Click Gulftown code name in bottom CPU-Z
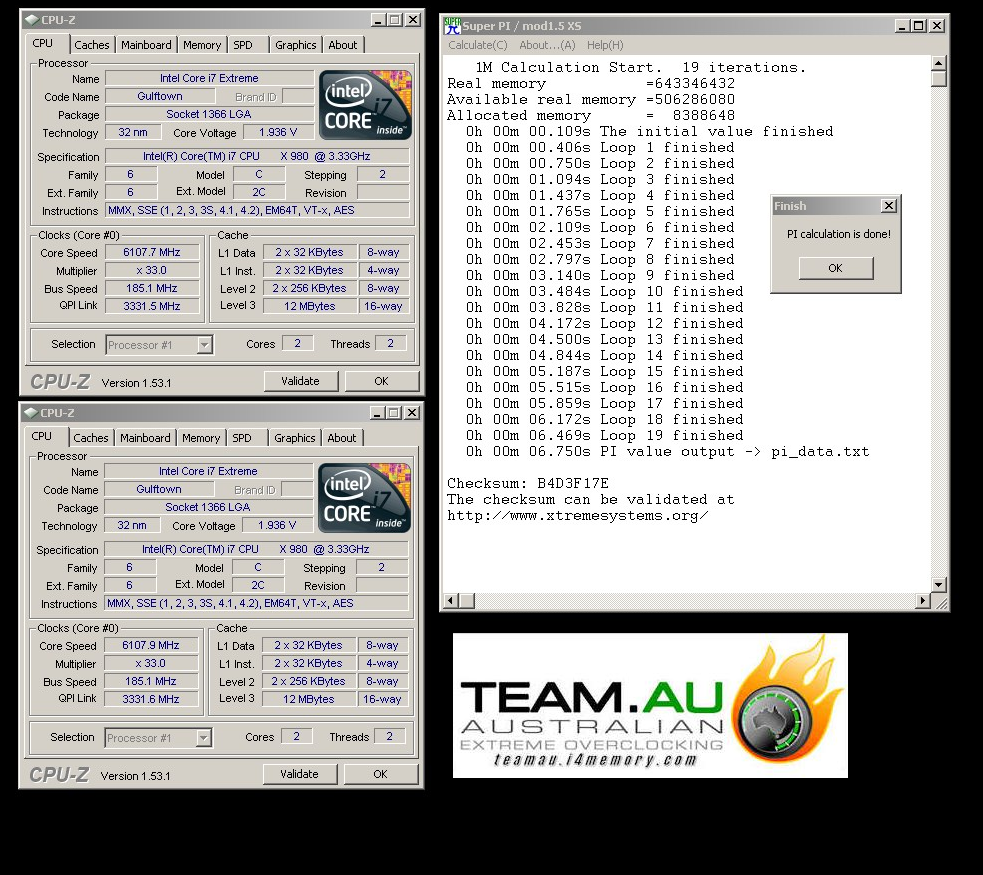Viewport: 983px width, 875px height. point(159,490)
